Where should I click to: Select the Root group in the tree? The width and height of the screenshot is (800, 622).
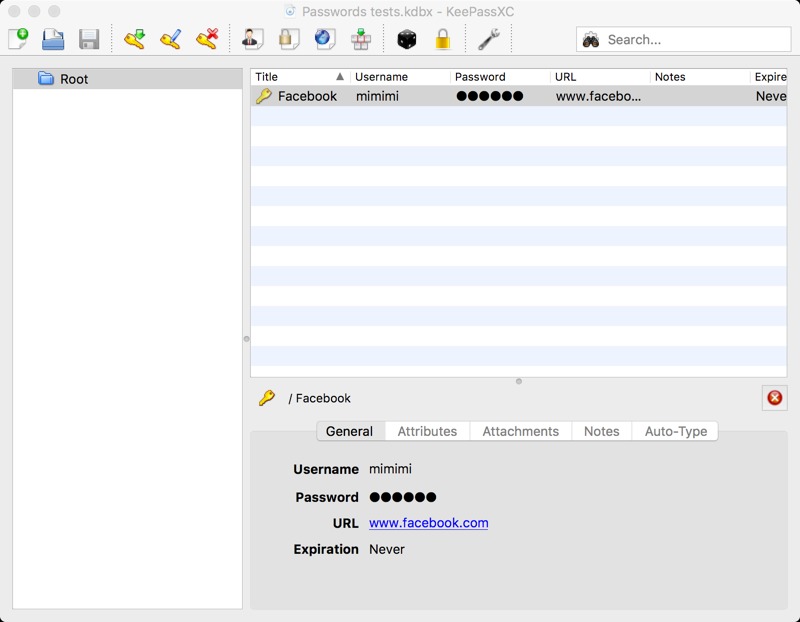coord(127,79)
